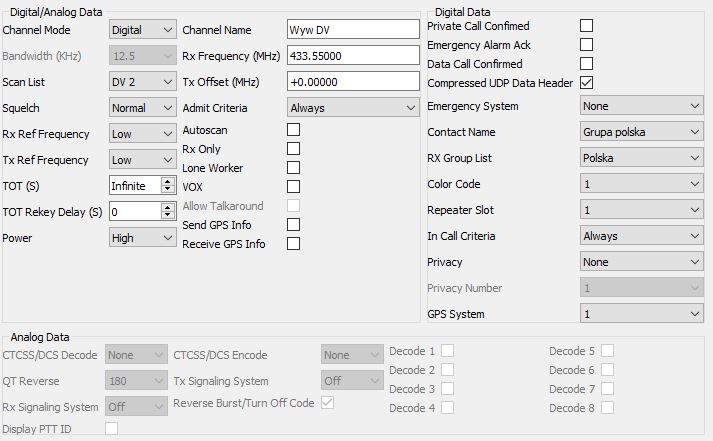713x441 pixels.
Task: Enable the Send GPS Info checkbox
Action: 293,225
